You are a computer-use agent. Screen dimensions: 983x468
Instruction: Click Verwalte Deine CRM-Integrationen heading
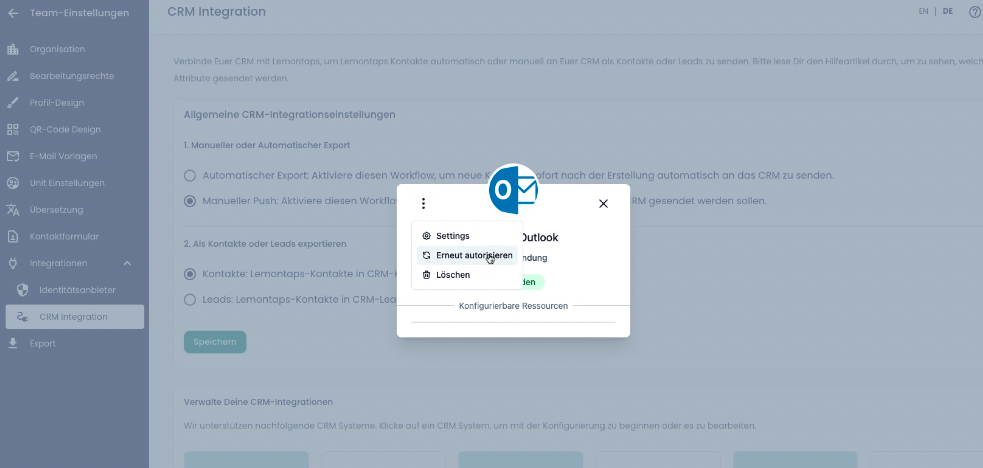[258, 402]
